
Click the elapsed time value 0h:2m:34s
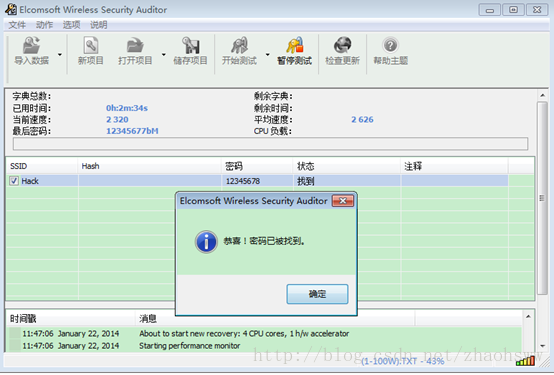[x=127, y=108]
